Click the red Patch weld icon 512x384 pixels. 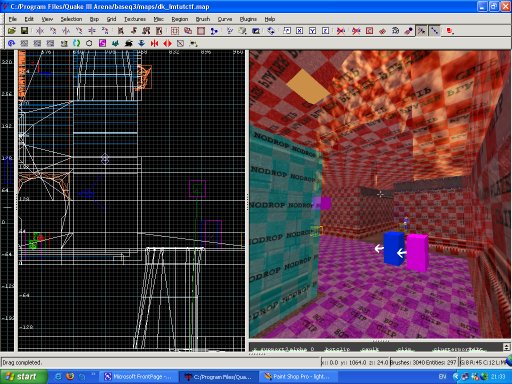click(x=382, y=31)
